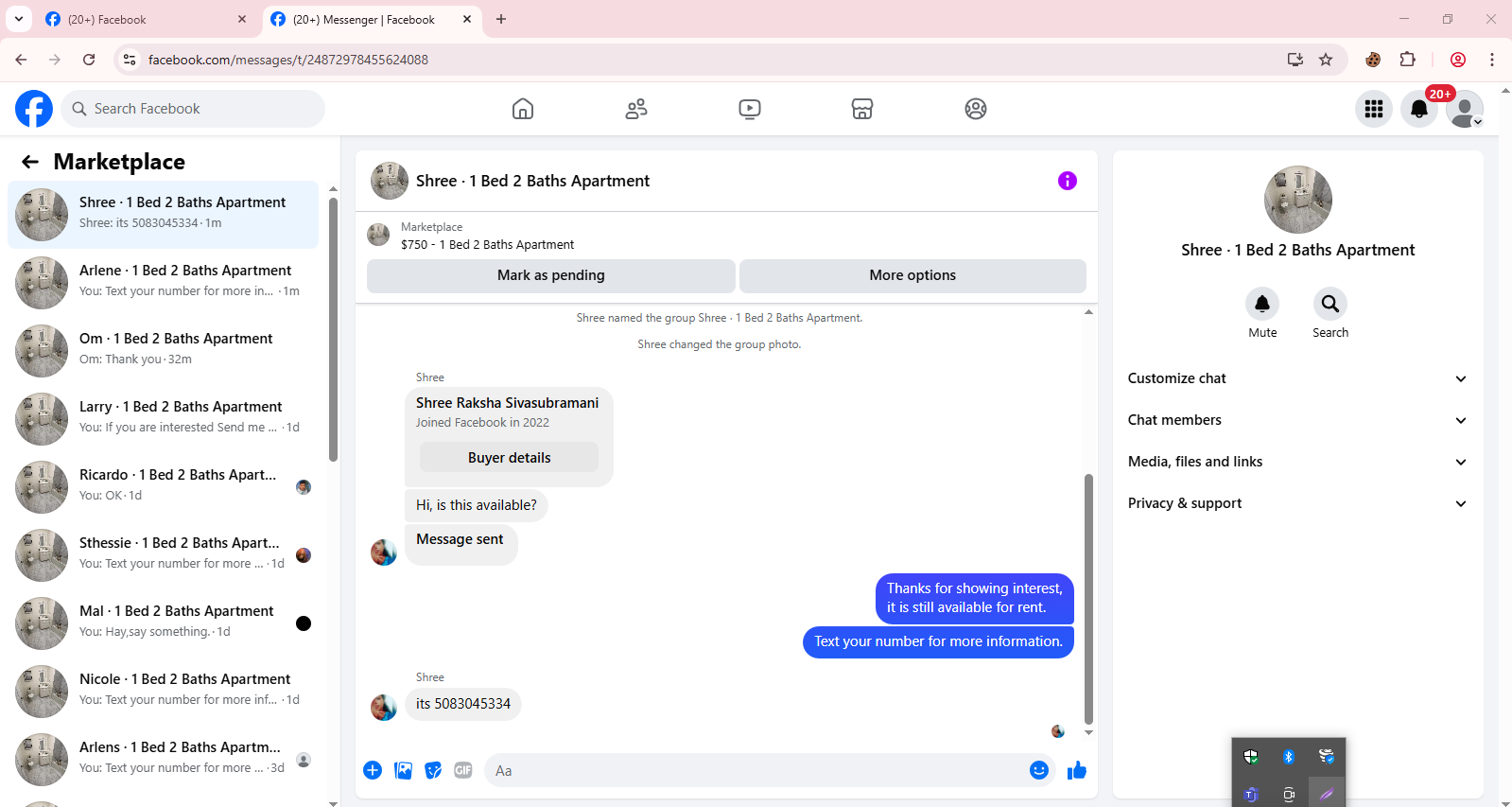Viewport: 1512px width, 807px height.
Task: Click the browser address bar URL
Action: 288,60
